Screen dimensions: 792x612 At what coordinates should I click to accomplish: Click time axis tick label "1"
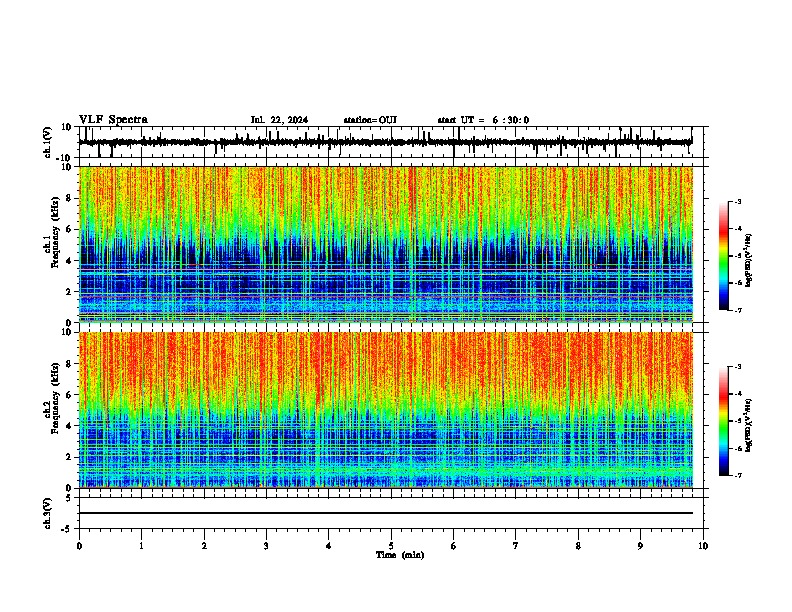point(141,546)
